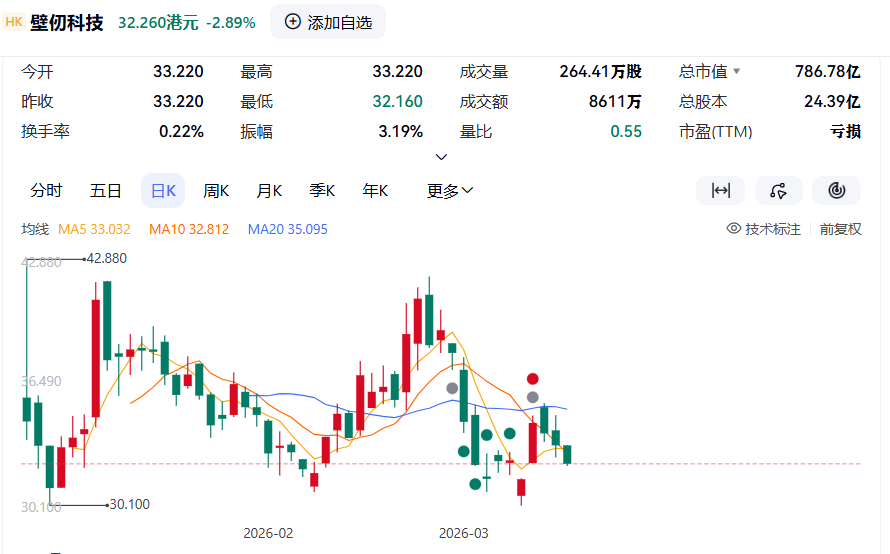
Task: Click the 壁仞科技 stock name
Action: tap(67, 23)
